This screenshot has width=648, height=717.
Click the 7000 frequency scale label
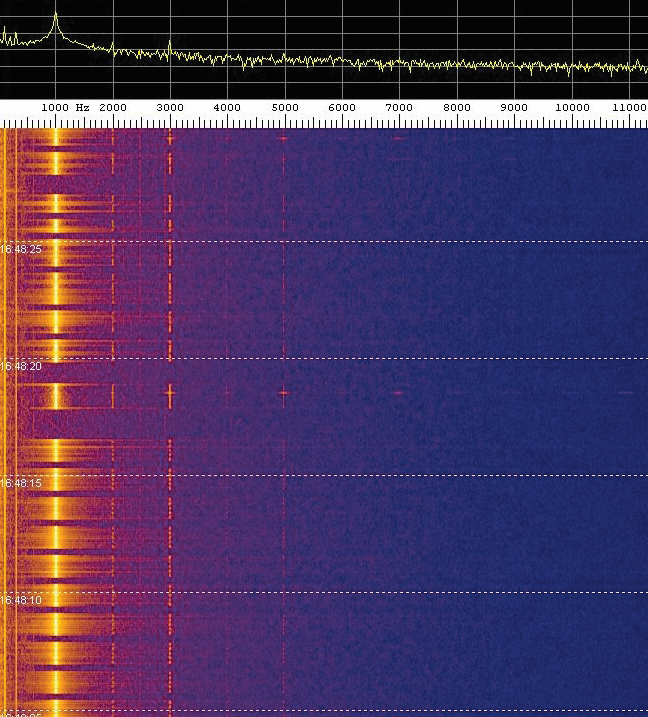pyautogui.click(x=399, y=107)
